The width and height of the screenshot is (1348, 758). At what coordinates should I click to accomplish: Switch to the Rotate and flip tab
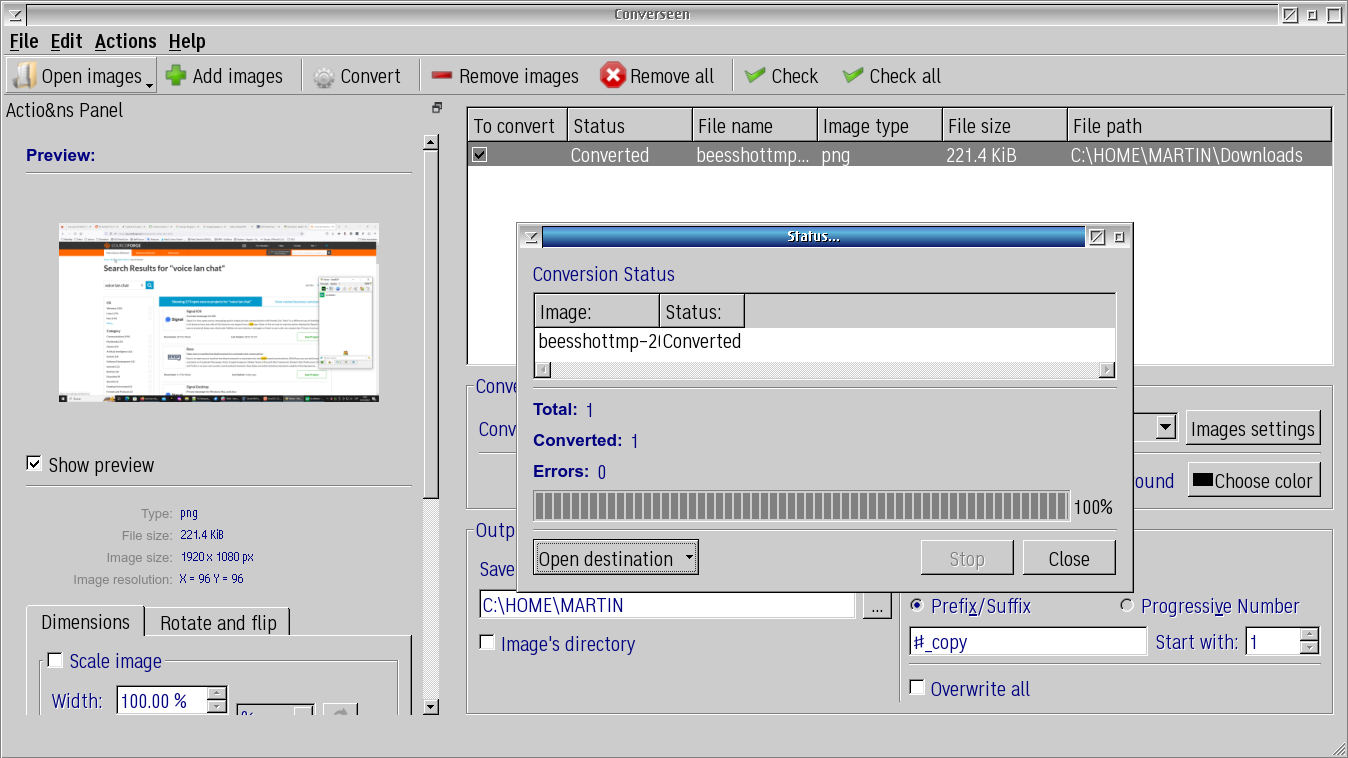(218, 622)
